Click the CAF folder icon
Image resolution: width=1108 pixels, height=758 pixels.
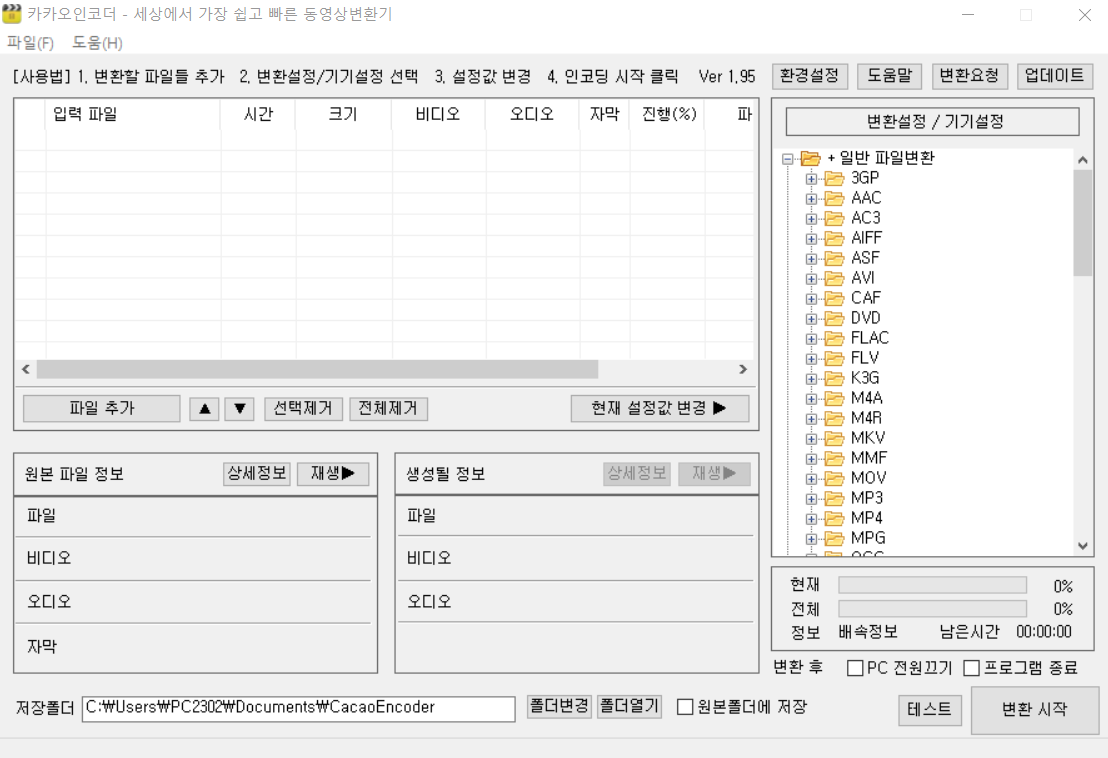coord(835,298)
